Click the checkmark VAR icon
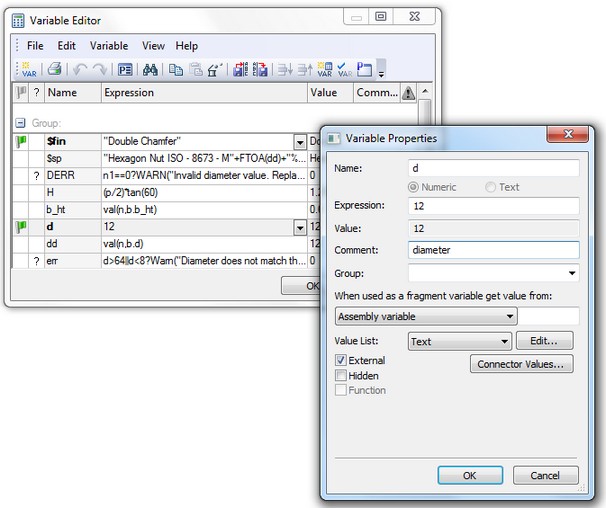Screen dimensions: 606x508 tap(344, 70)
